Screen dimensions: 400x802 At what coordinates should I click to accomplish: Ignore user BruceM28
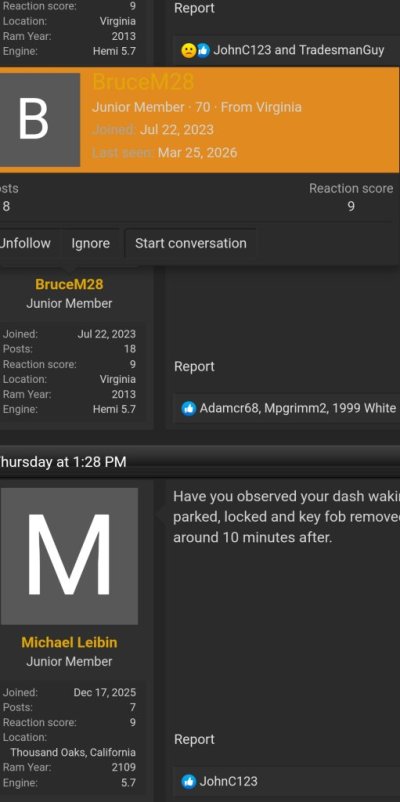(x=91, y=243)
